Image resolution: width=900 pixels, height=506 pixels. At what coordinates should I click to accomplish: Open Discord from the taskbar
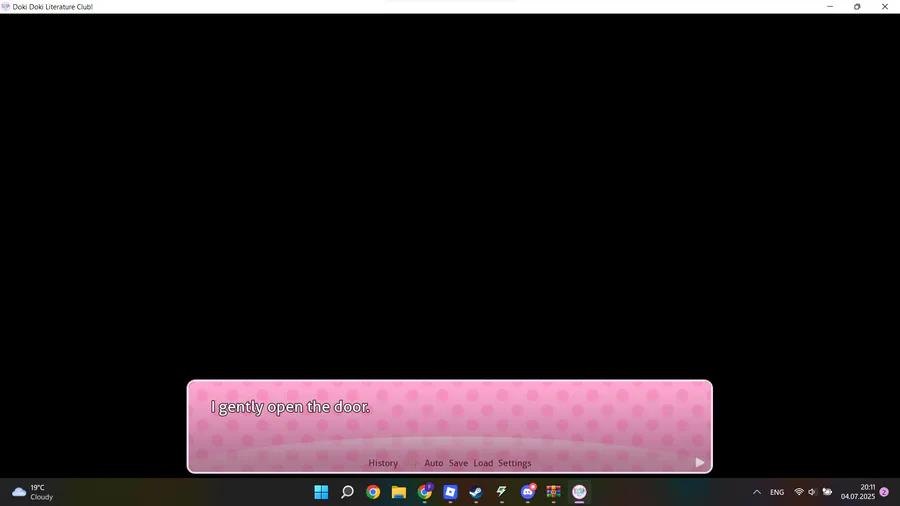(x=527, y=492)
